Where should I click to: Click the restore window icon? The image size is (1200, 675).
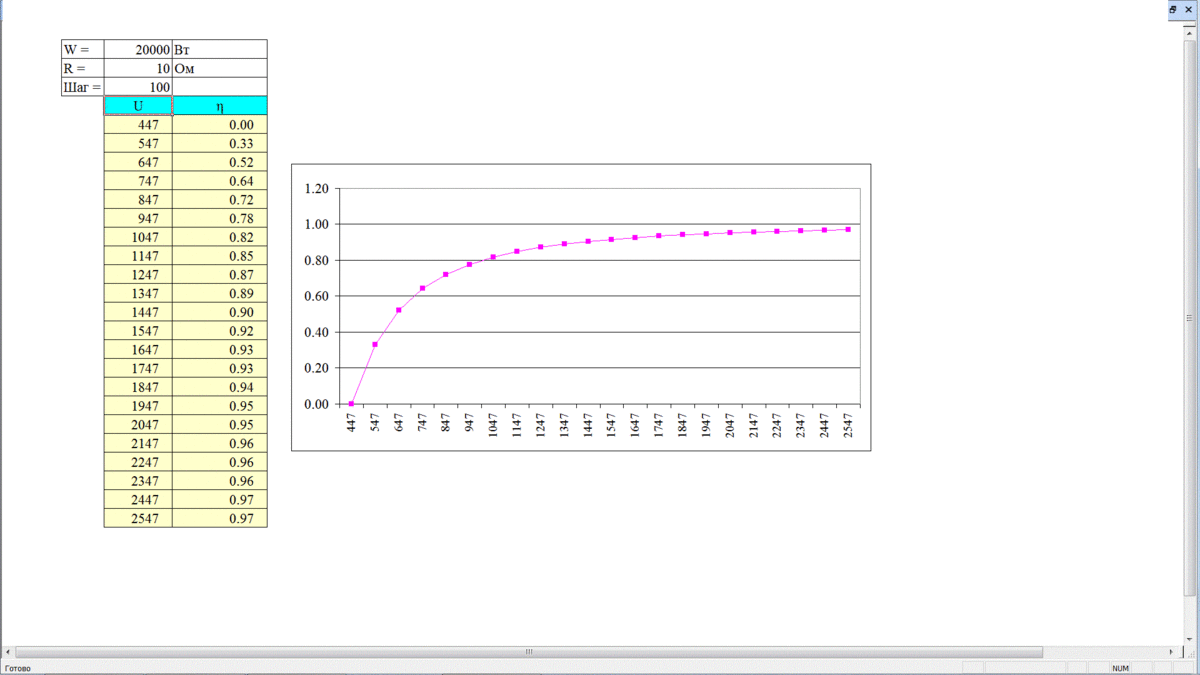[1173, 8]
